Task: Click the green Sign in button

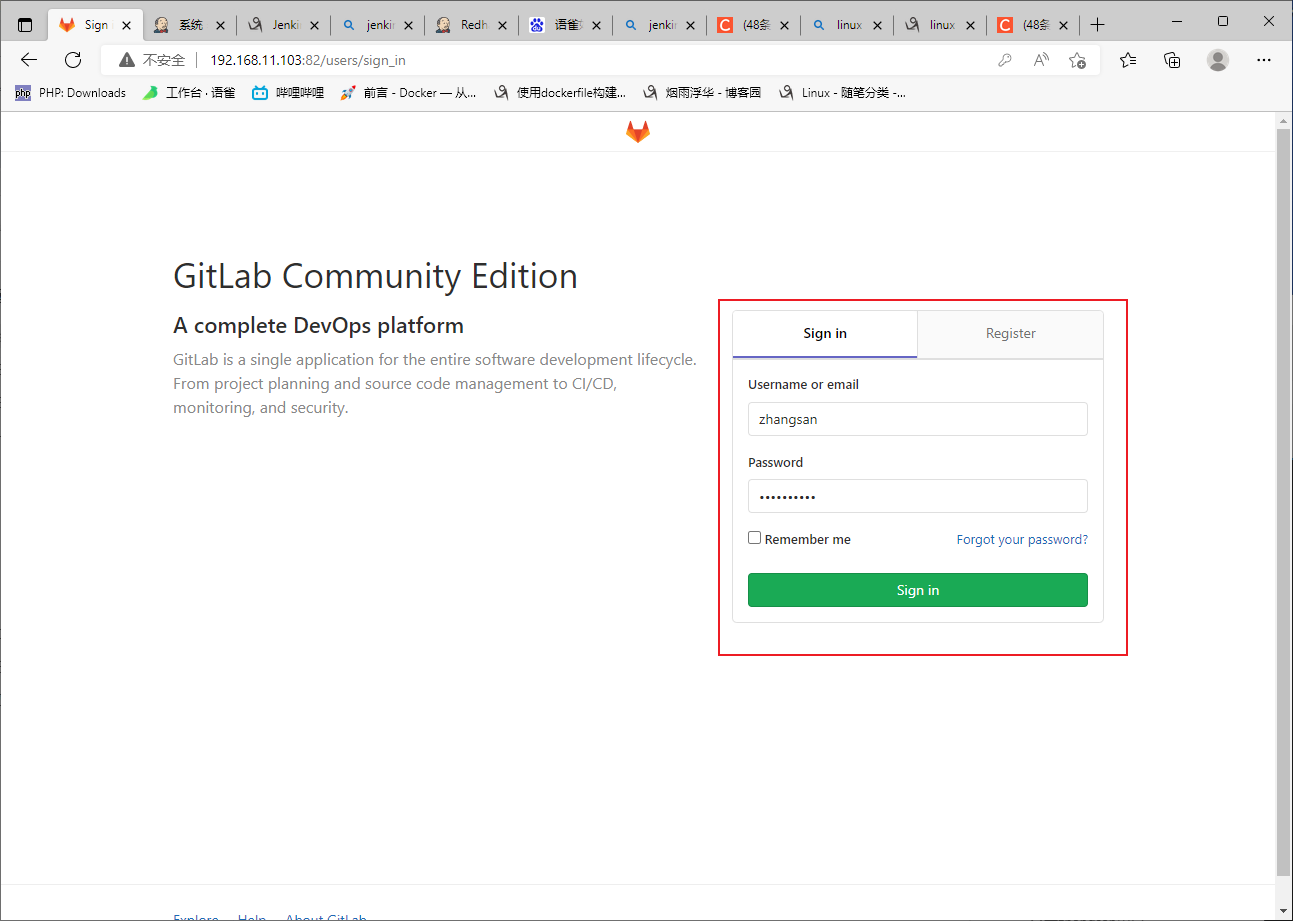Action: [x=918, y=590]
